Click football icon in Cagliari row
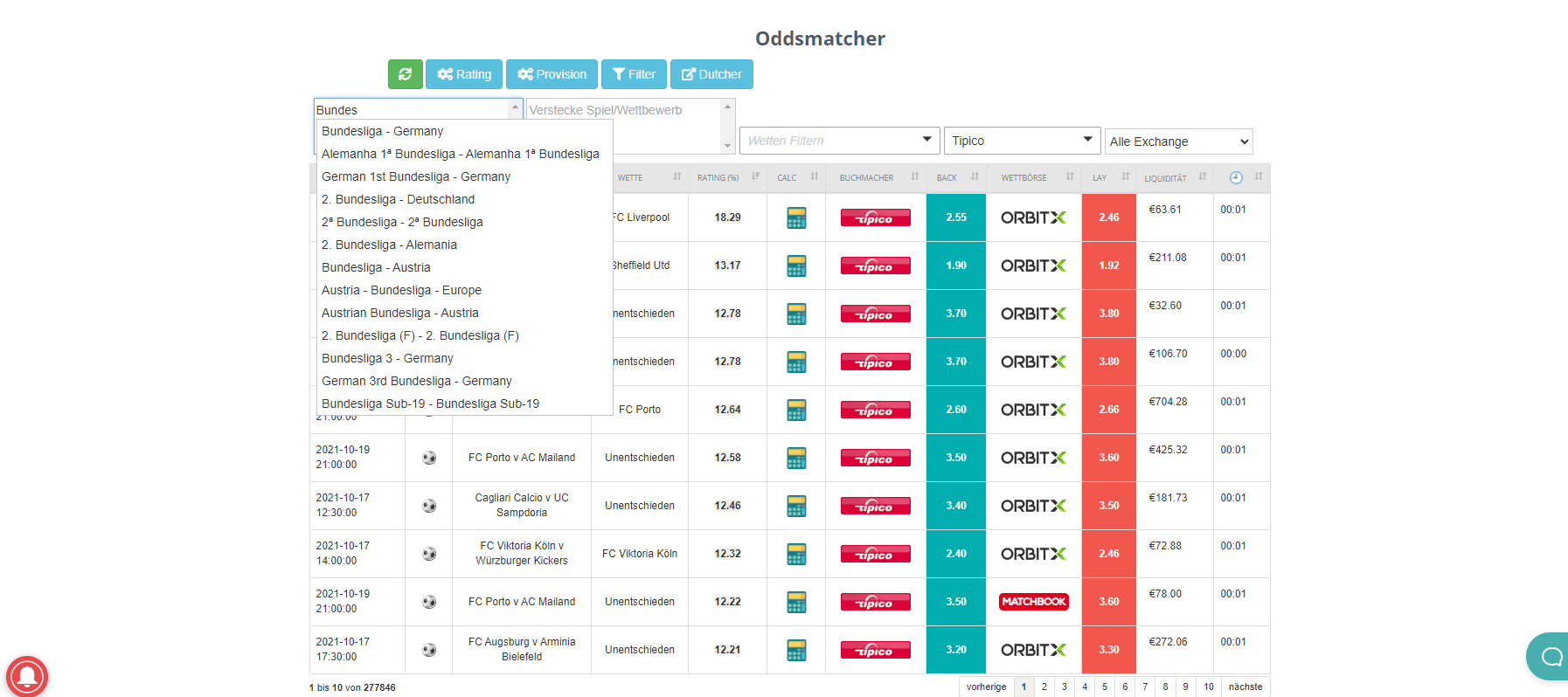 (x=429, y=506)
